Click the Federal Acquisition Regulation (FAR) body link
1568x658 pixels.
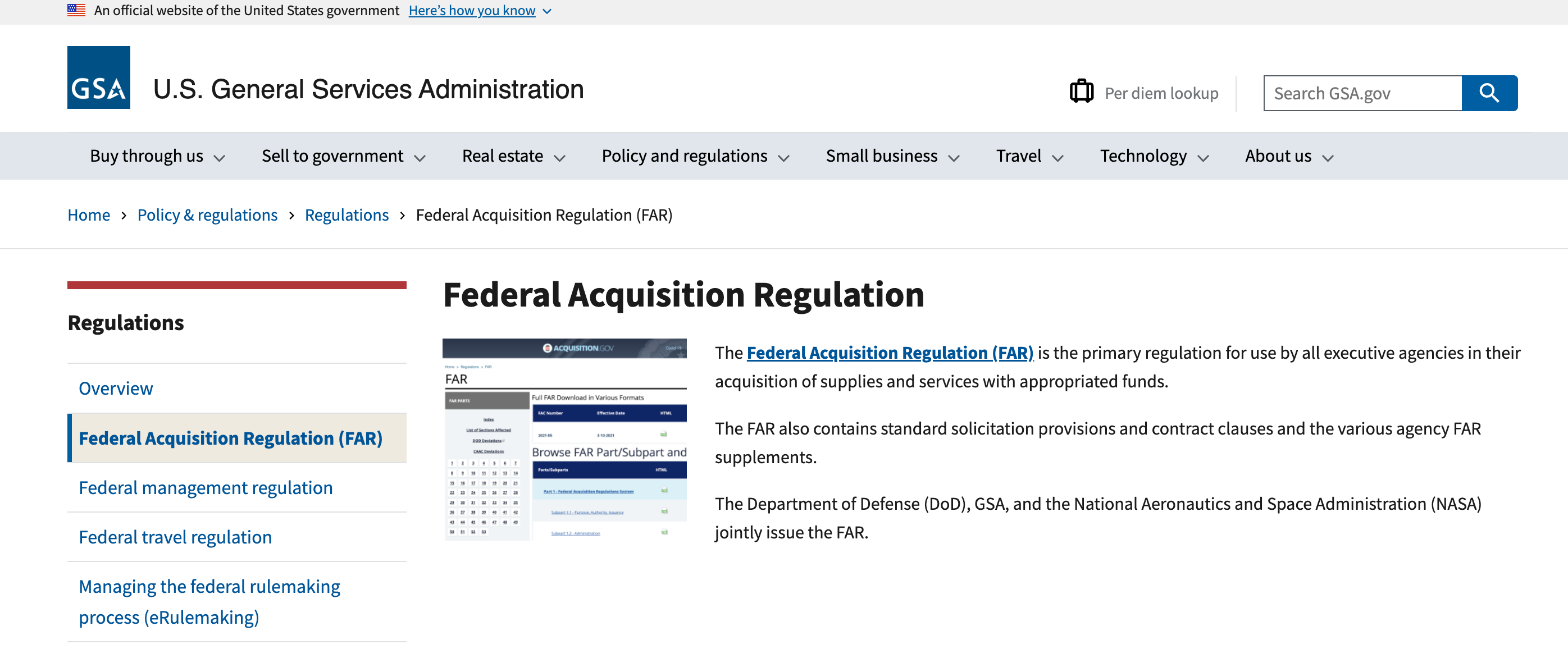tap(890, 353)
